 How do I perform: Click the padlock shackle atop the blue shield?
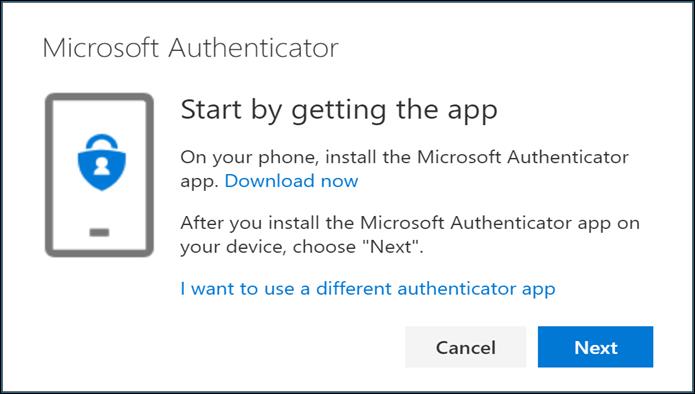point(102,142)
